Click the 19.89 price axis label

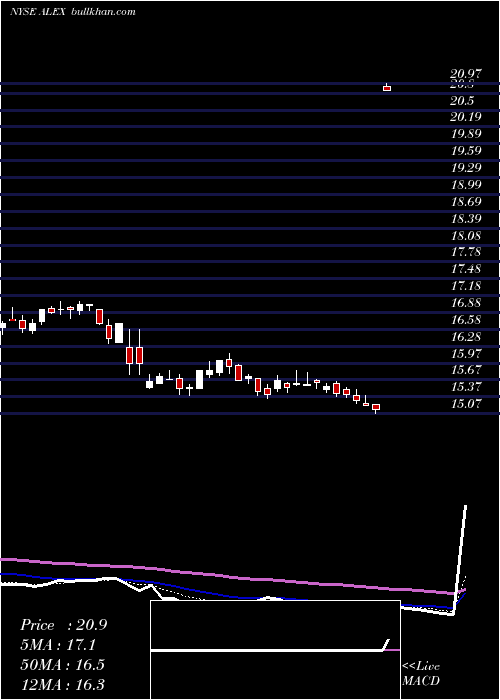(466, 134)
